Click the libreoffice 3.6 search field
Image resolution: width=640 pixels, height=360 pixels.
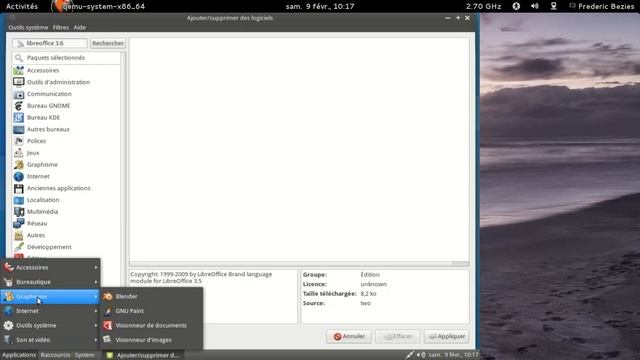49,43
